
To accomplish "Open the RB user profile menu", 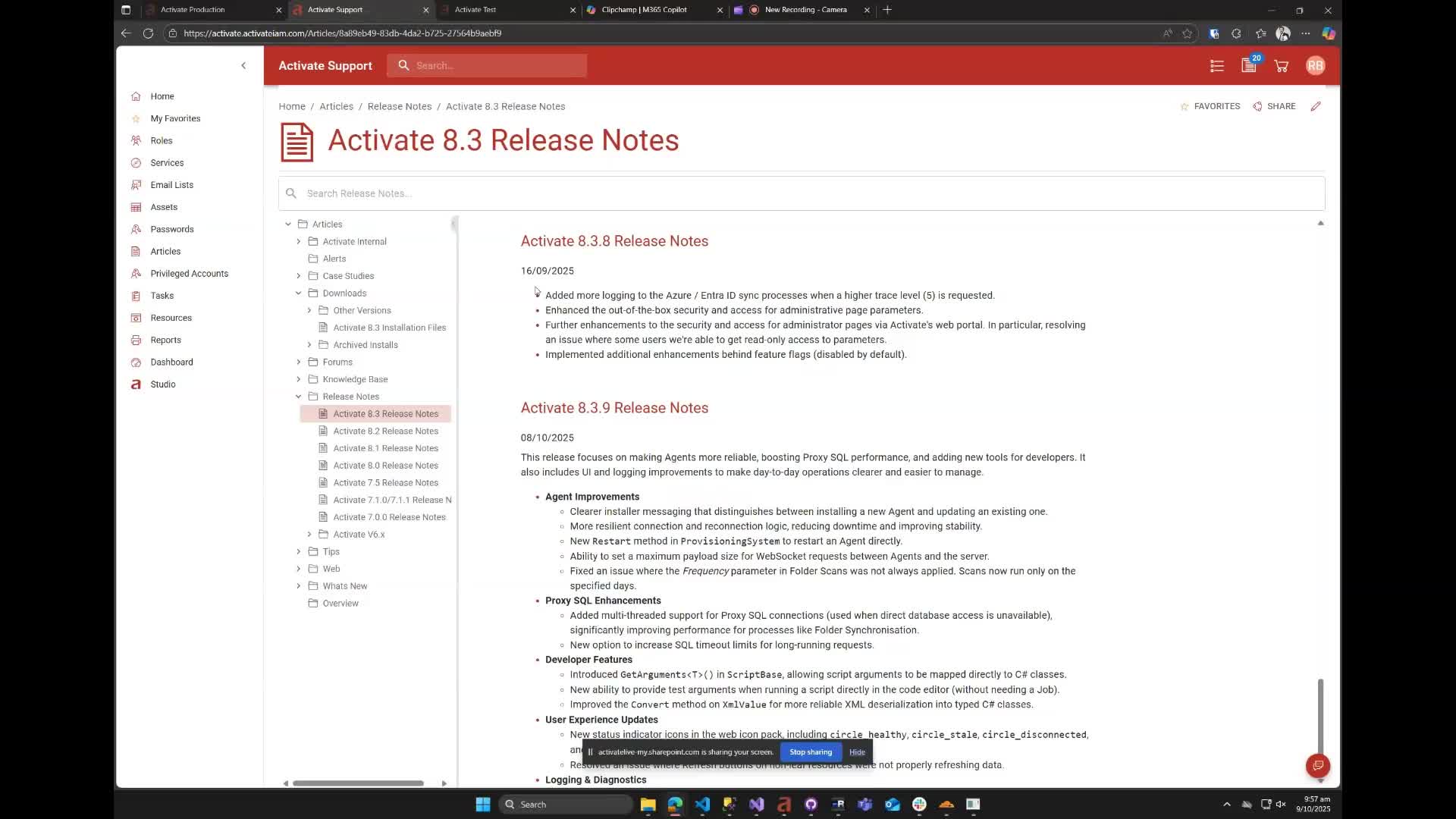I will [1315, 66].
